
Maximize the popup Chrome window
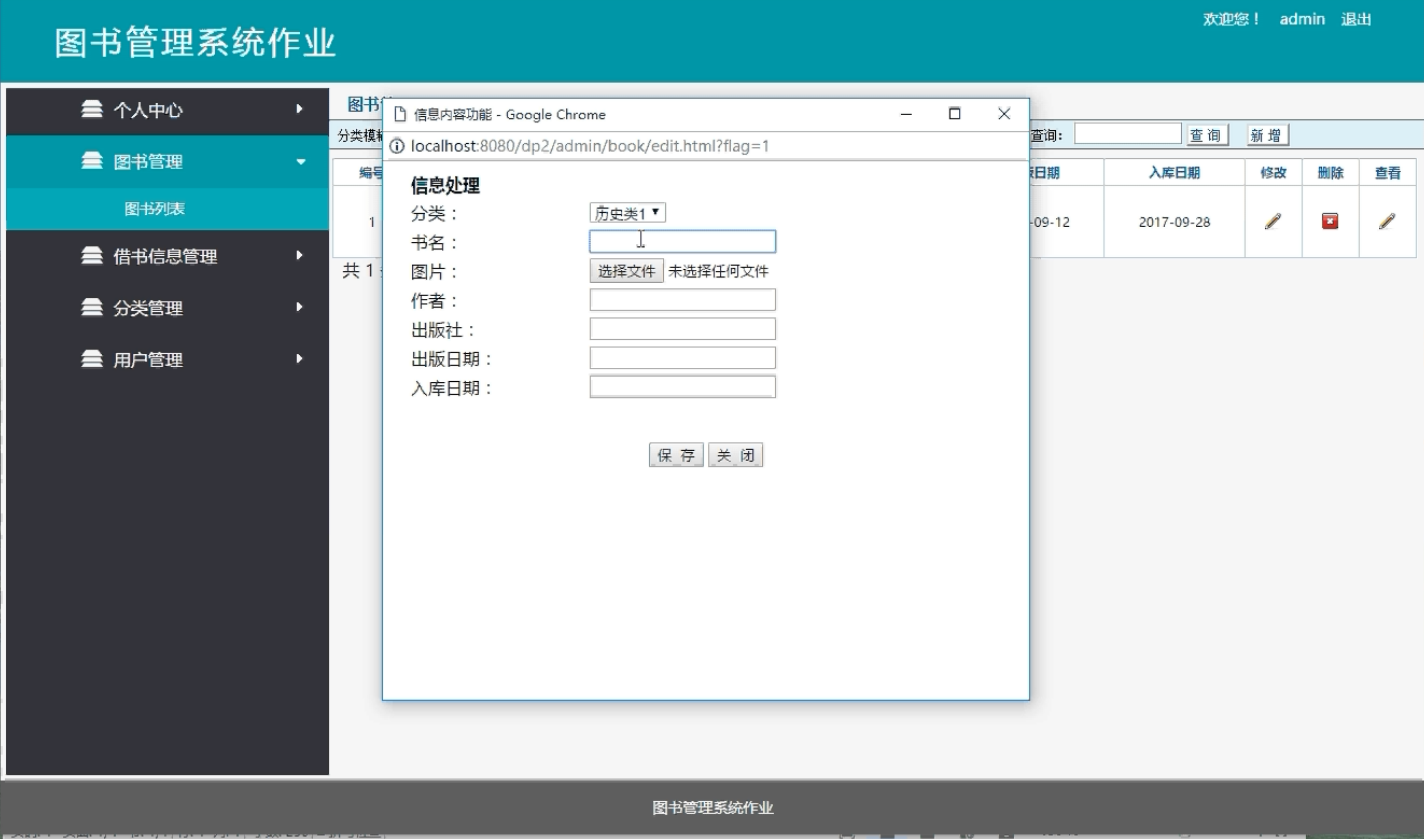[954, 114]
